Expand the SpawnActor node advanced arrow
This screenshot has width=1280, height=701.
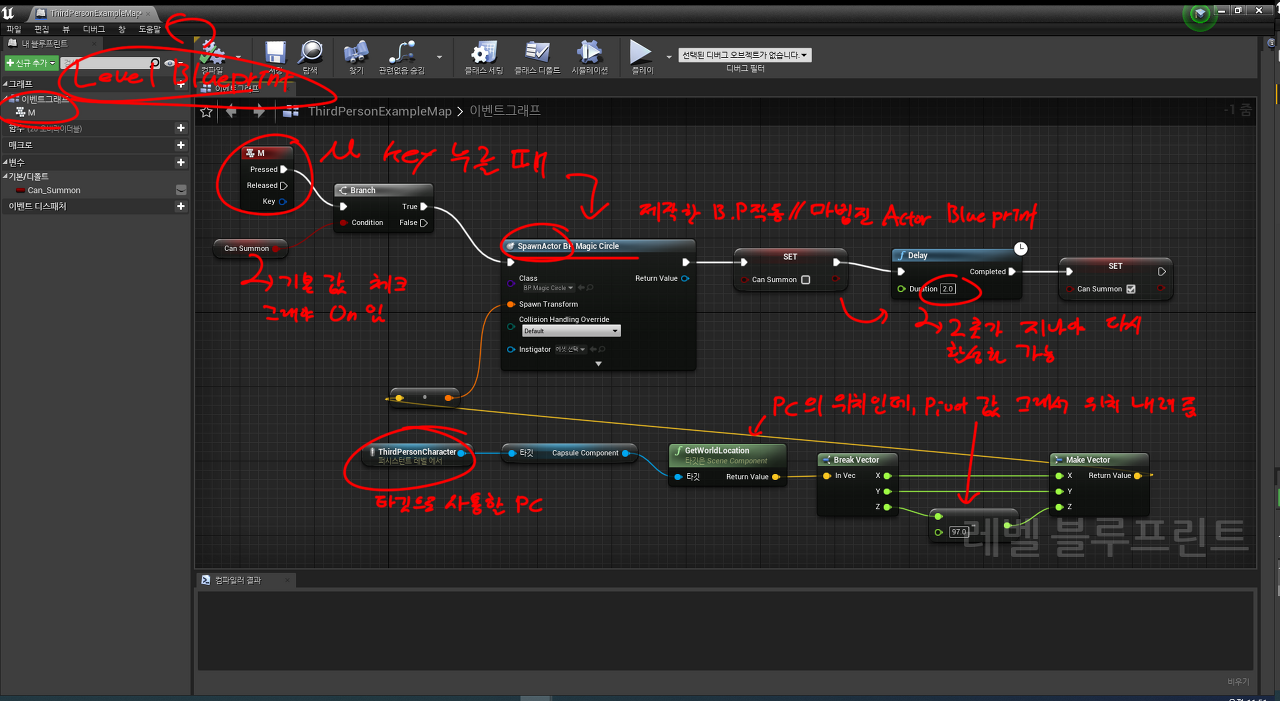pyautogui.click(x=599, y=364)
